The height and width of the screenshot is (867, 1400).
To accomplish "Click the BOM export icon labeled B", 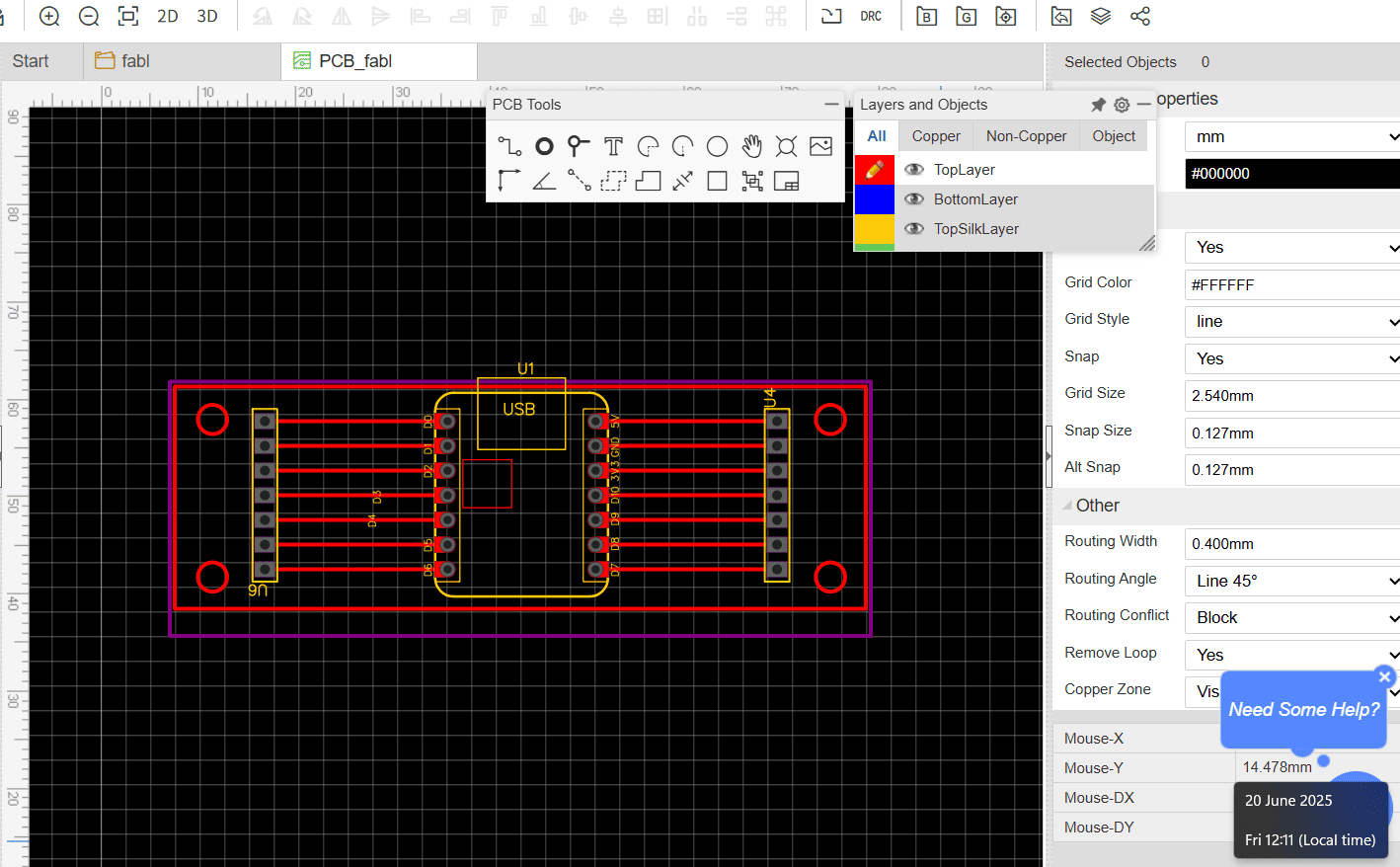I will click(x=926, y=16).
